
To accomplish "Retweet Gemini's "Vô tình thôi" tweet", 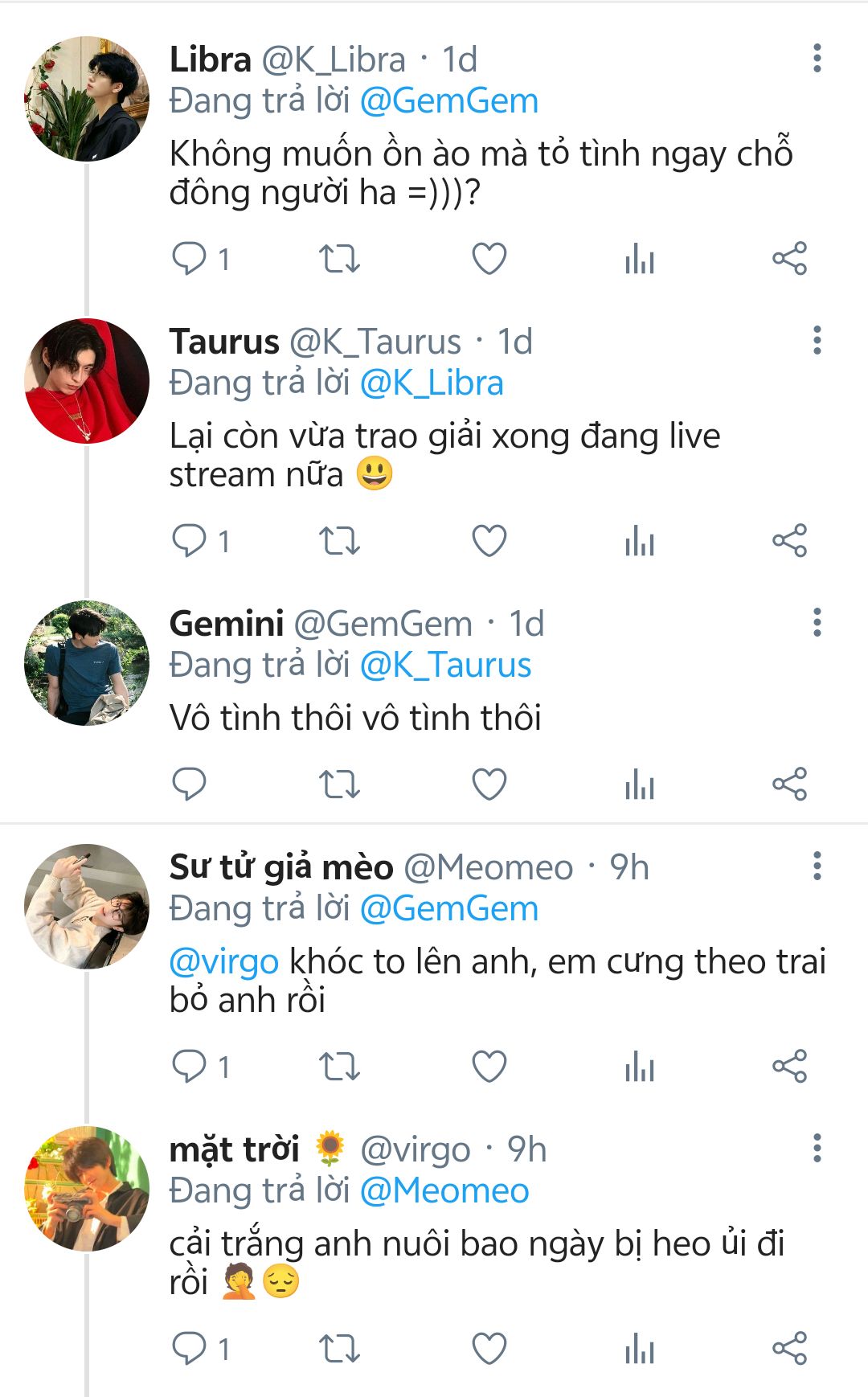I will [x=339, y=784].
